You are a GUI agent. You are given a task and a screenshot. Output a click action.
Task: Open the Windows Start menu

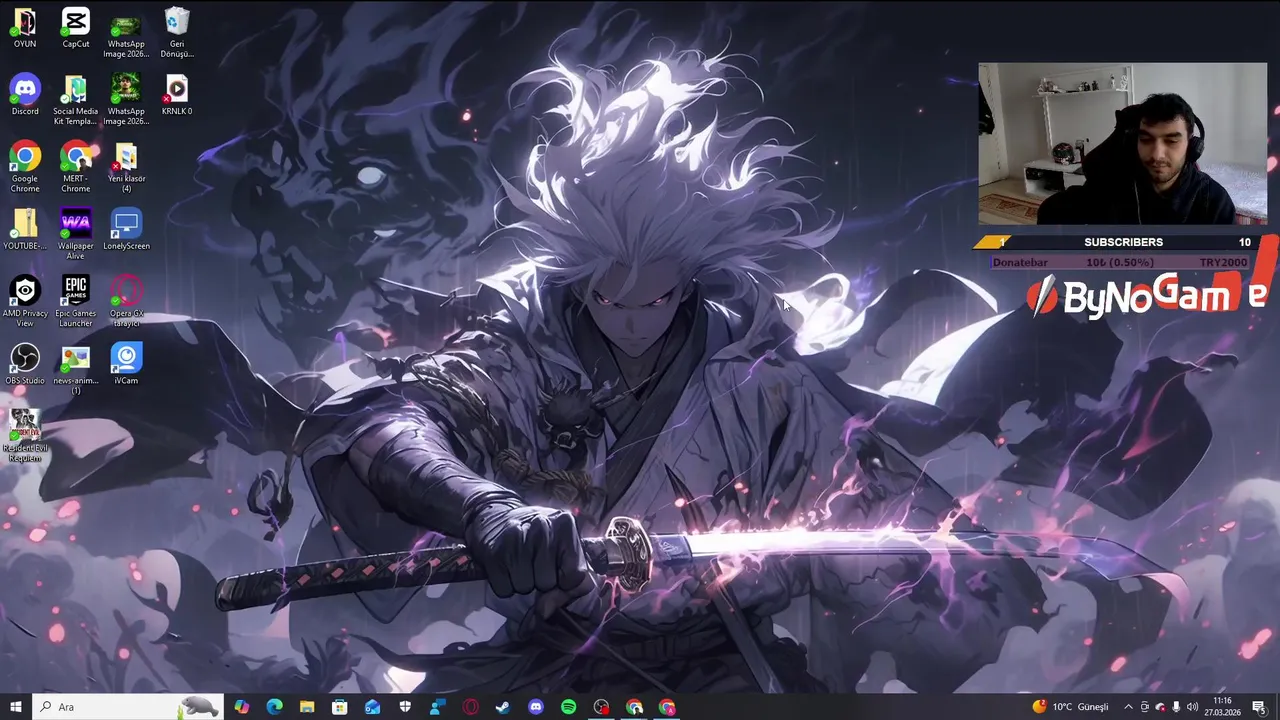(x=16, y=707)
